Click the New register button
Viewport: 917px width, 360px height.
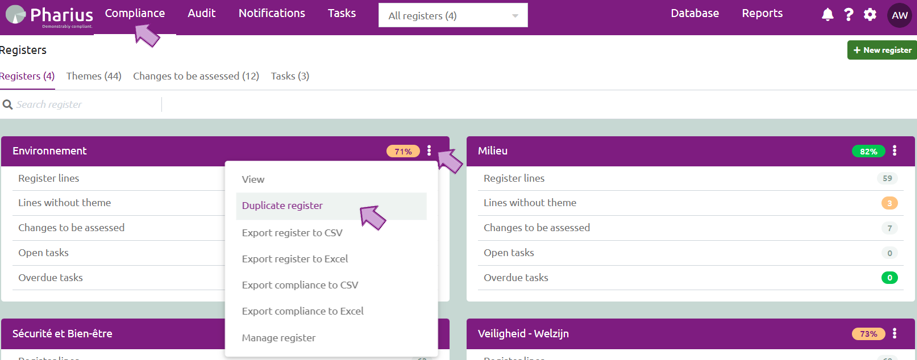(882, 50)
